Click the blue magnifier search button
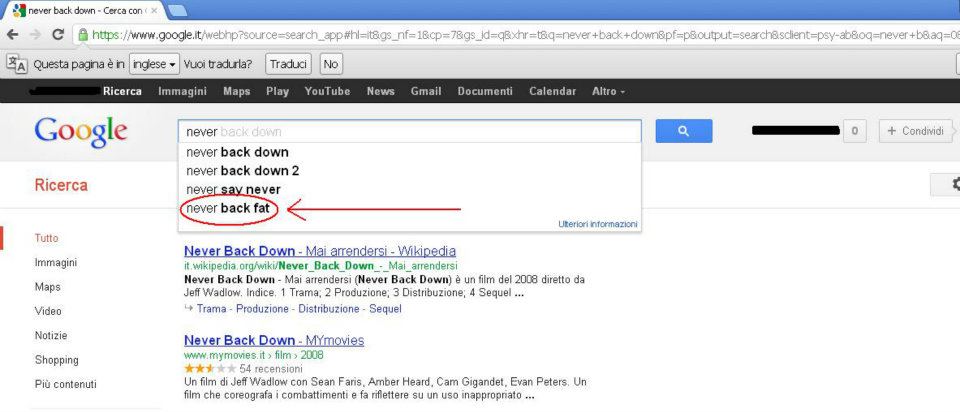Image resolution: width=960 pixels, height=412 pixels. tap(683, 131)
